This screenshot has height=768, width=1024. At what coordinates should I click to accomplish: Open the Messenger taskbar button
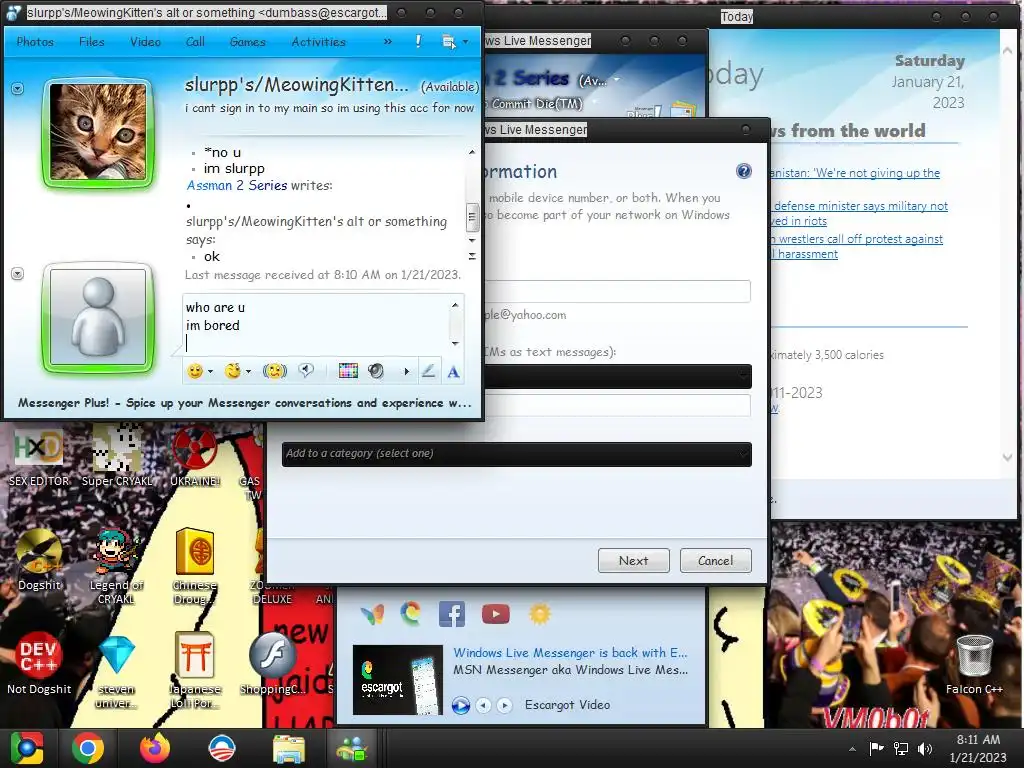point(353,748)
